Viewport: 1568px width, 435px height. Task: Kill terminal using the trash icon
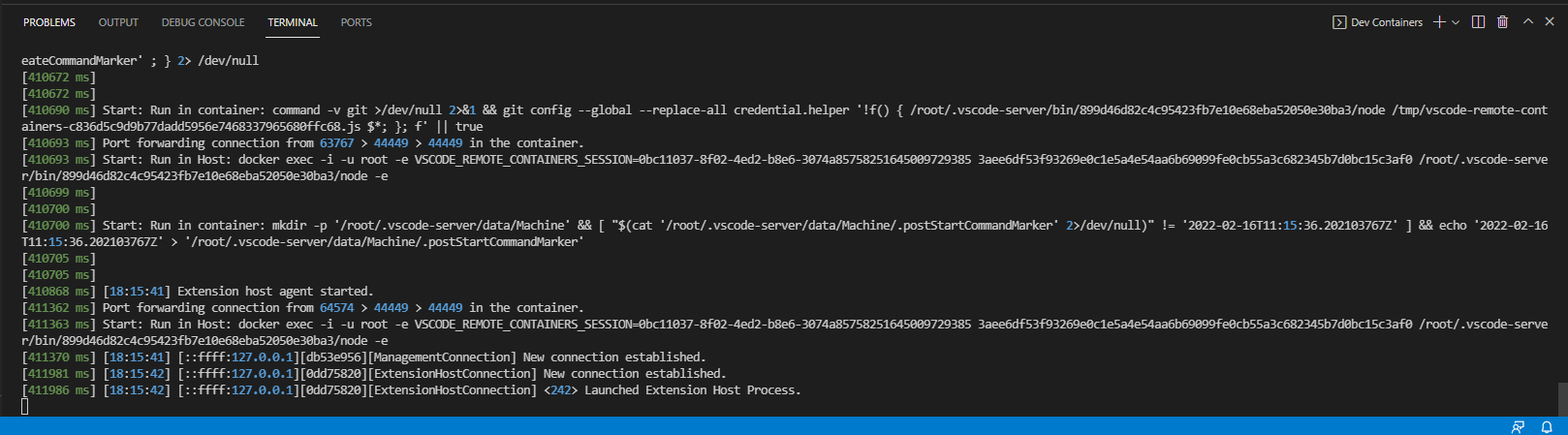[1502, 22]
